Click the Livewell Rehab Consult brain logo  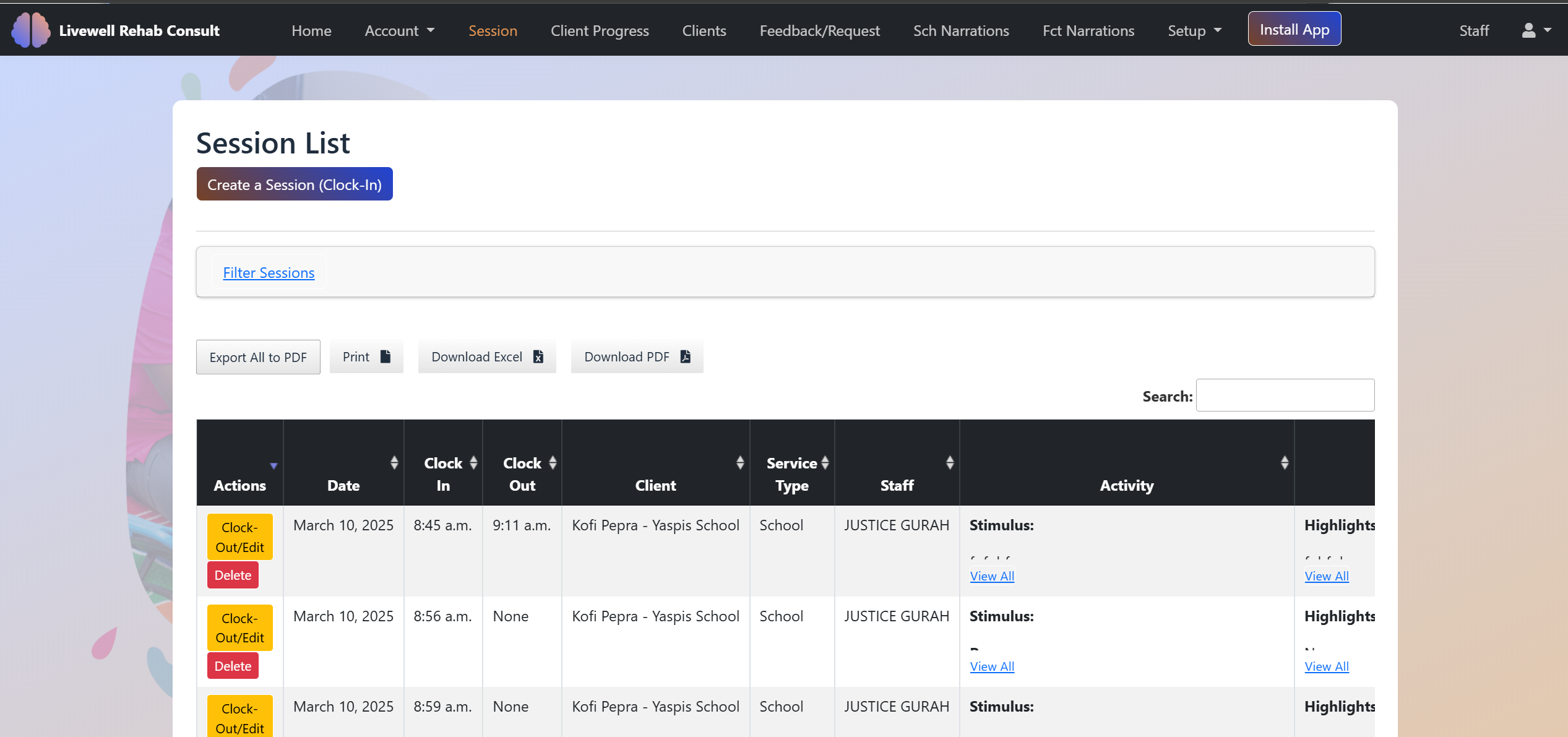pos(31,30)
